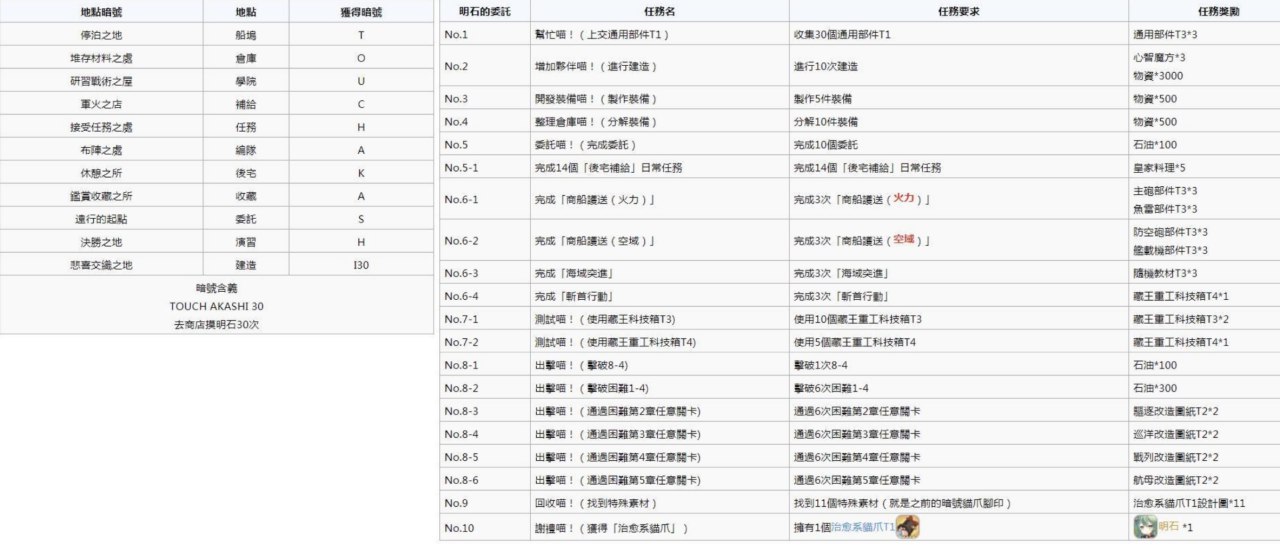
Task: Select the No.1 row label
Action: point(456,34)
